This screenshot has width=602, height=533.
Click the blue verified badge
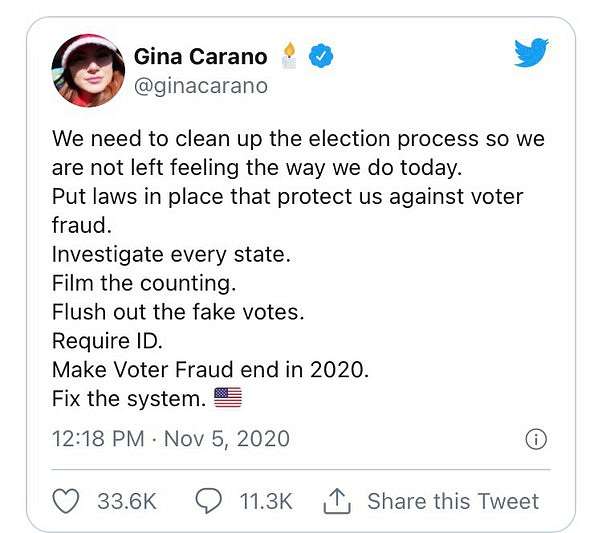point(321,56)
